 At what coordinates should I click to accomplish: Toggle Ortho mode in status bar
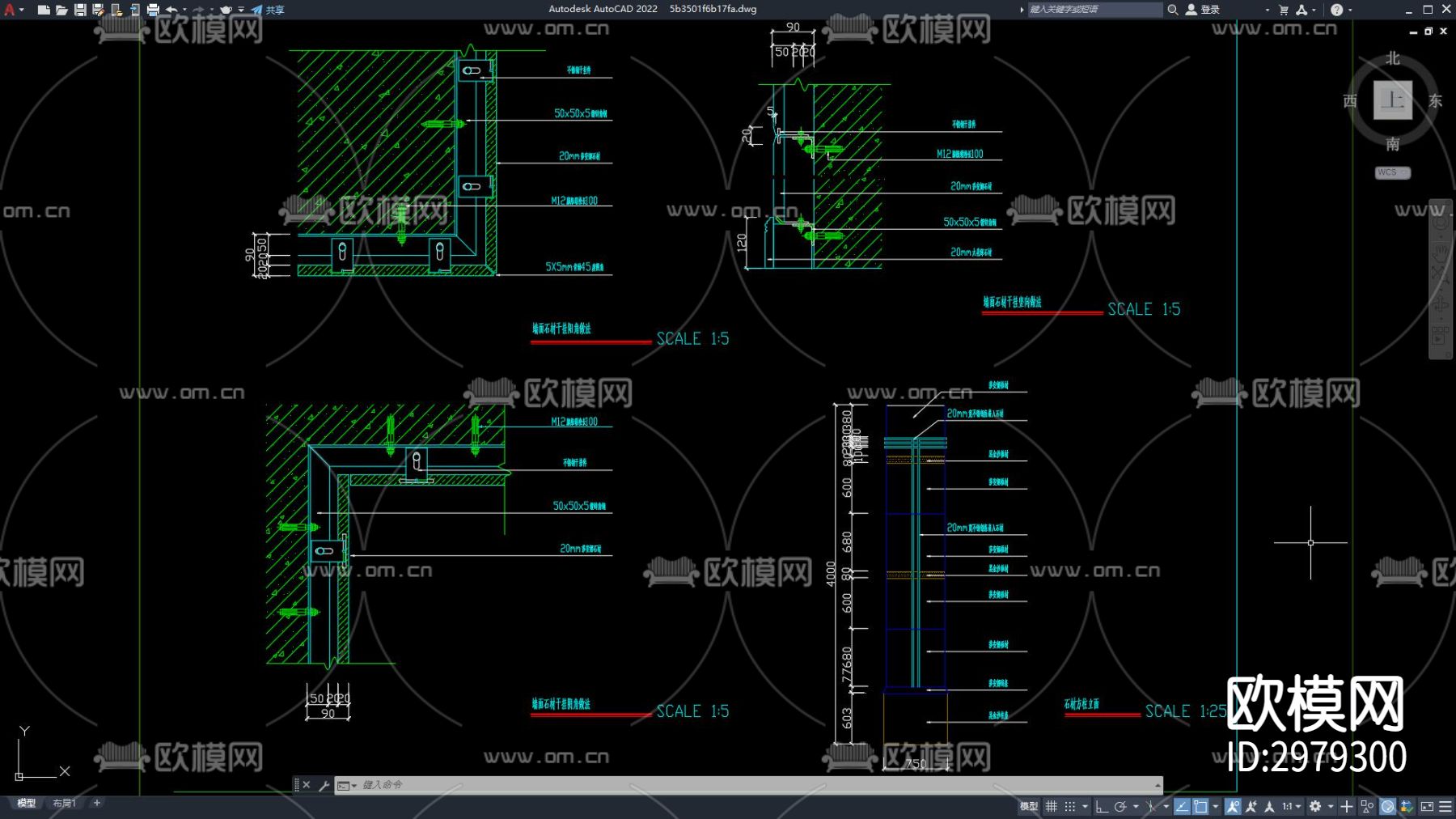(x=1102, y=806)
